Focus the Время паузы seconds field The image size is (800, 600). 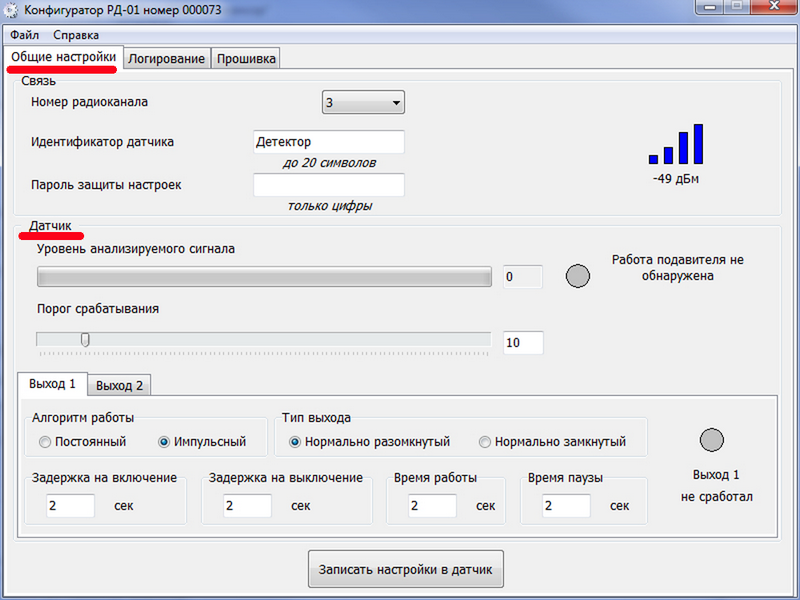coord(566,506)
